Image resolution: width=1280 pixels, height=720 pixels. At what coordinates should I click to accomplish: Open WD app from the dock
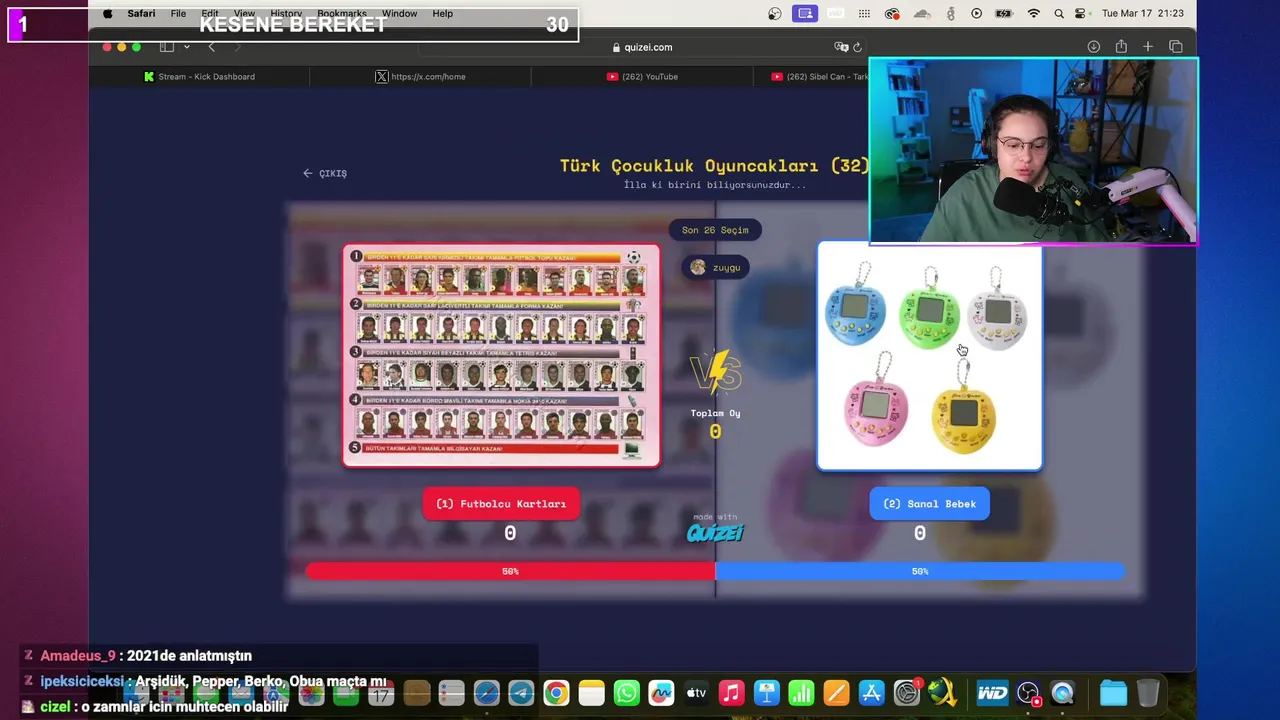click(992, 693)
